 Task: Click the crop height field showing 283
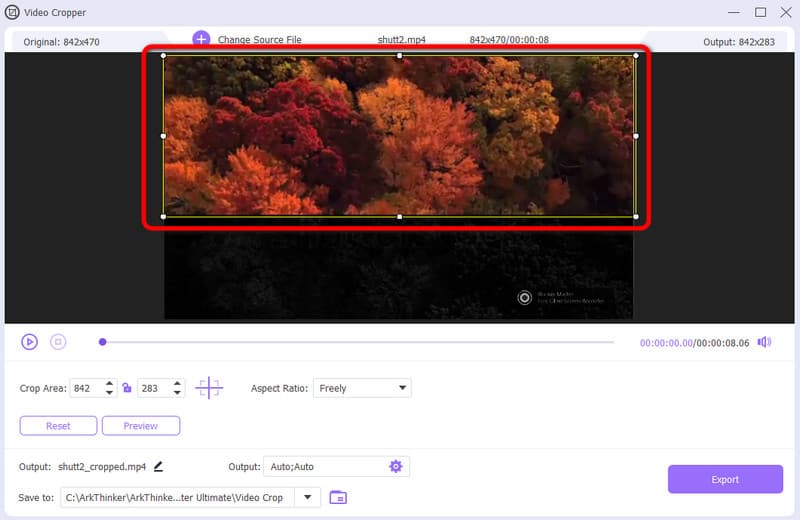154,388
